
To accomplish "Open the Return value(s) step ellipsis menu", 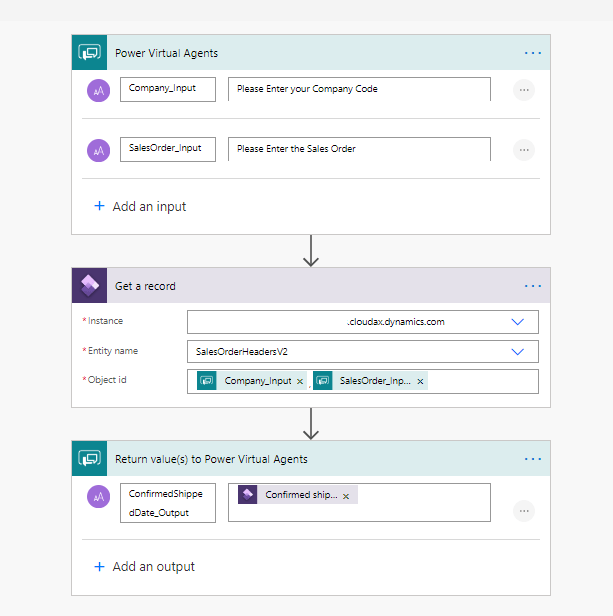I will click(533, 459).
